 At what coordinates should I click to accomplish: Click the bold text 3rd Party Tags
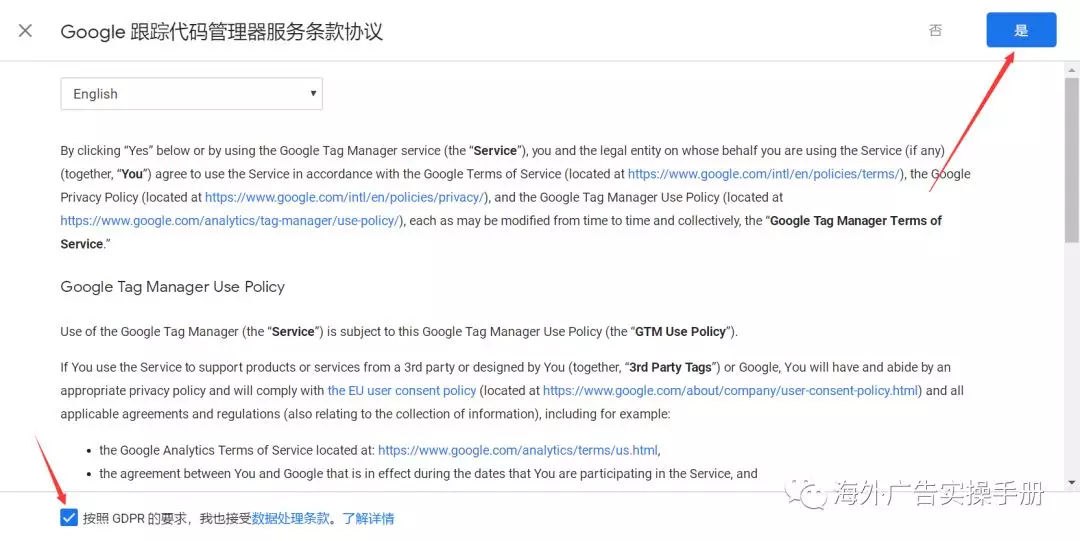(670, 367)
